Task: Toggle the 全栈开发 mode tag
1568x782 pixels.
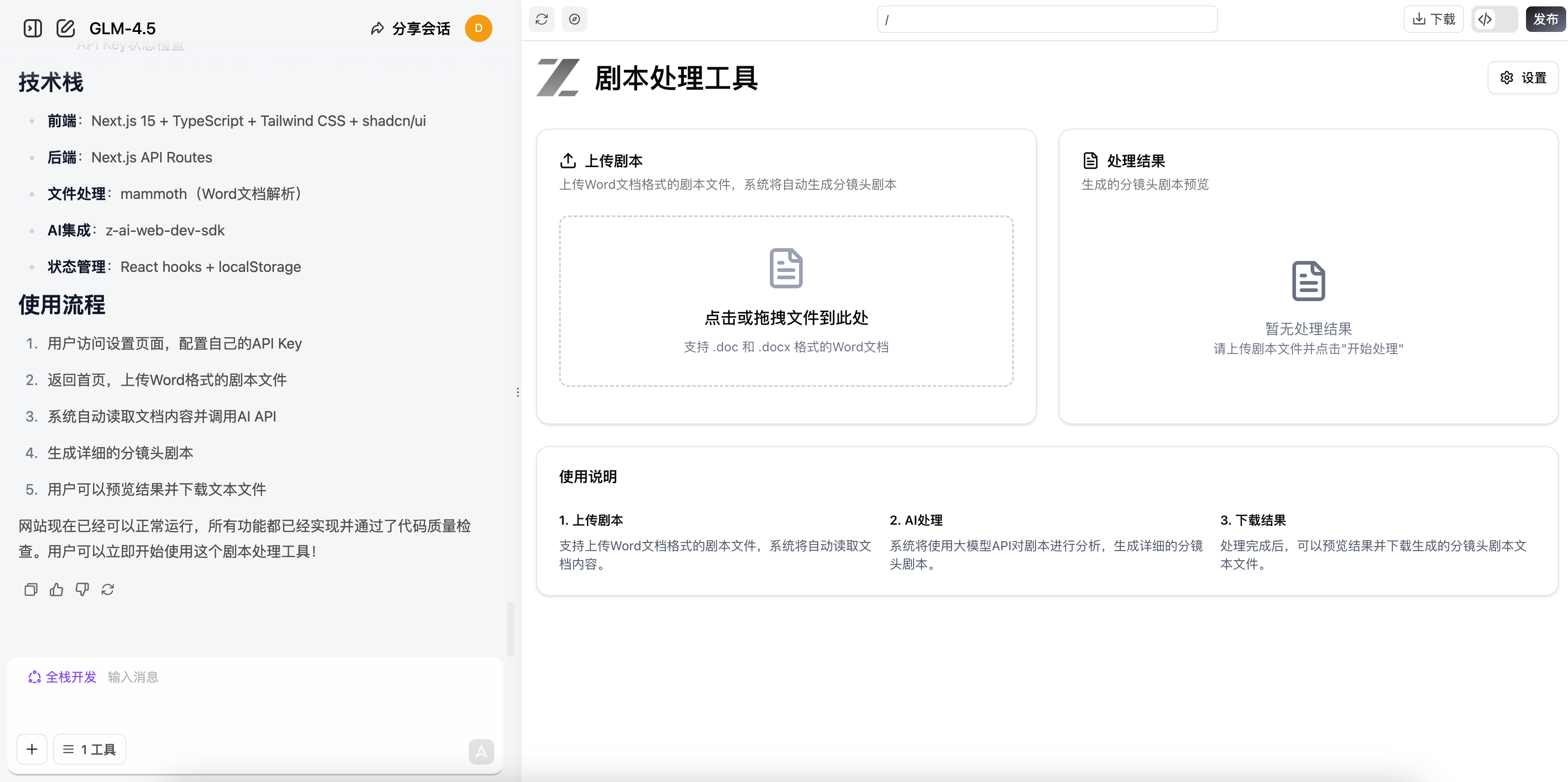Action: pyautogui.click(x=62, y=677)
